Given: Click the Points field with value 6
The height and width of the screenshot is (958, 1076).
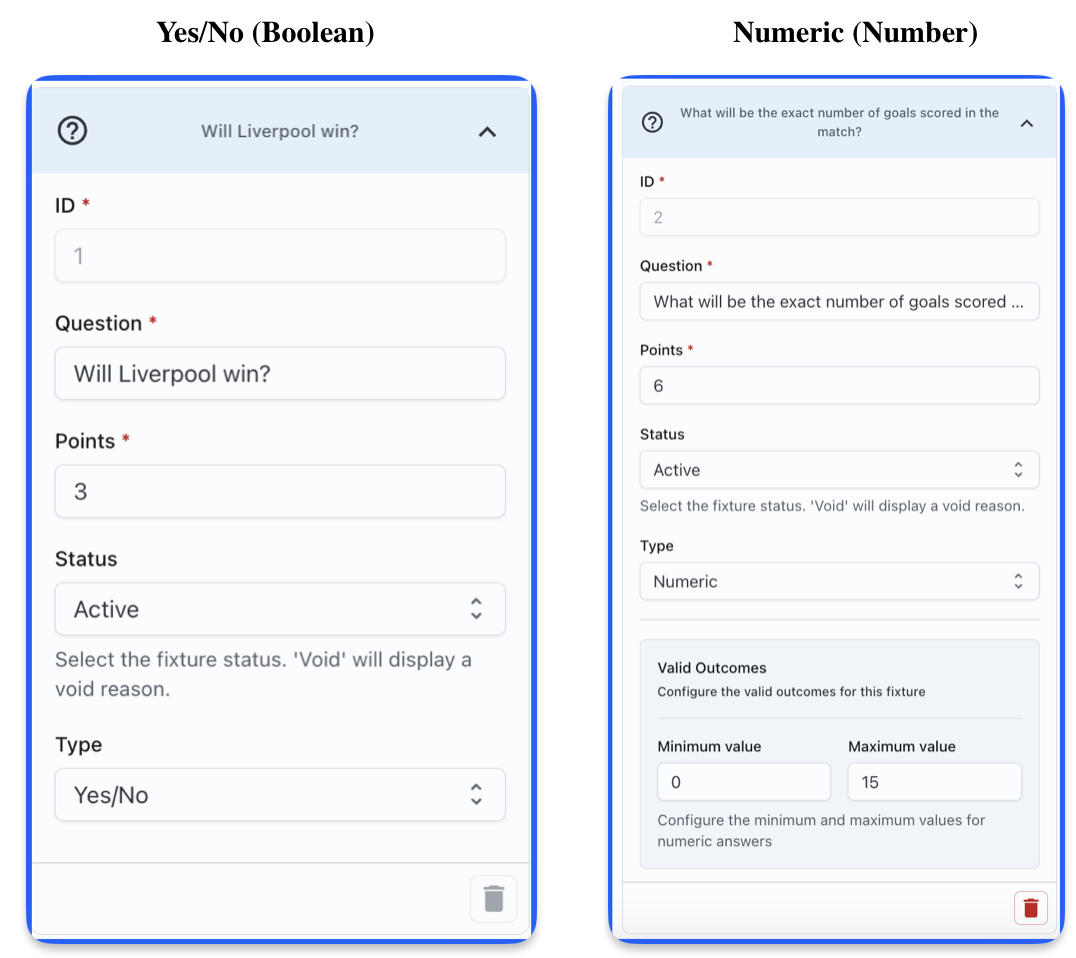Looking at the screenshot, I should 839,386.
